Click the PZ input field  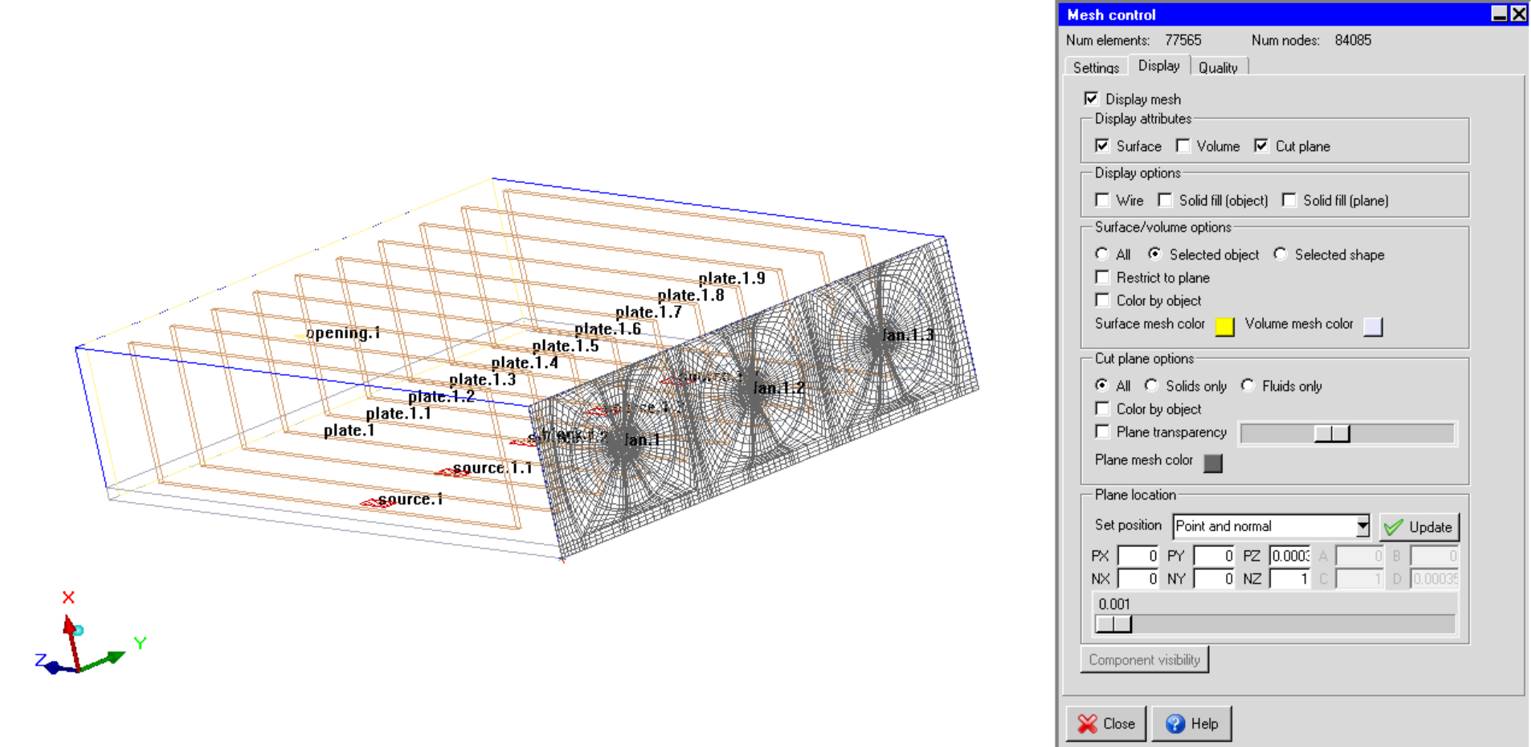(1289, 556)
